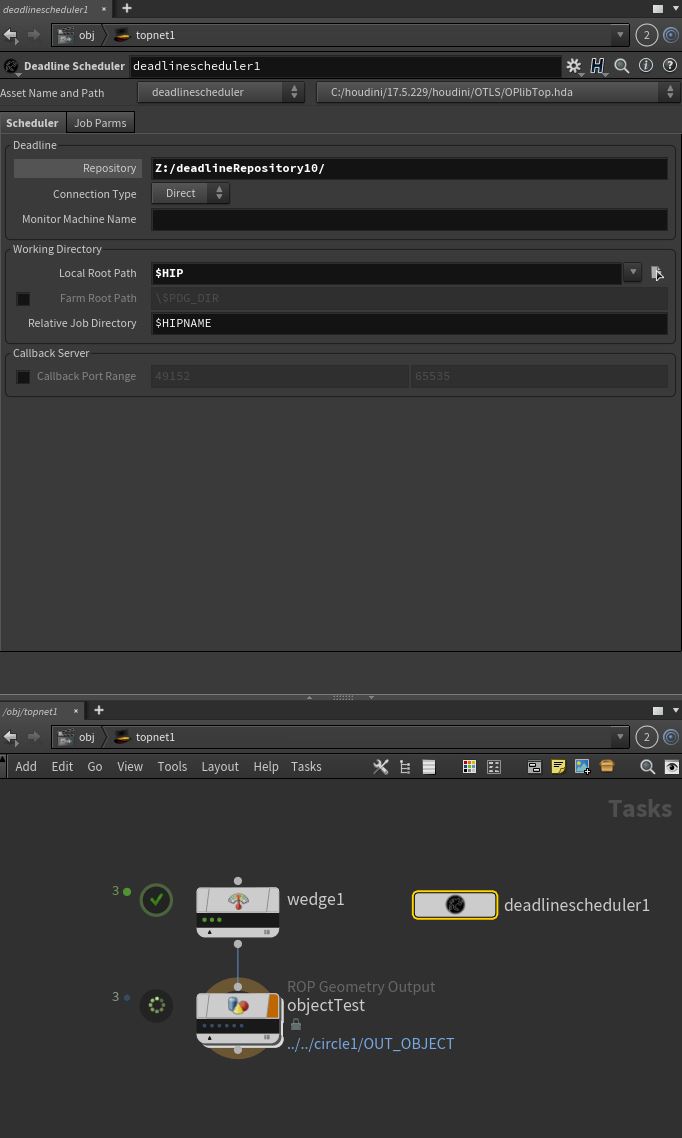
Task: Go back in the parameter pane
Action: point(10,35)
